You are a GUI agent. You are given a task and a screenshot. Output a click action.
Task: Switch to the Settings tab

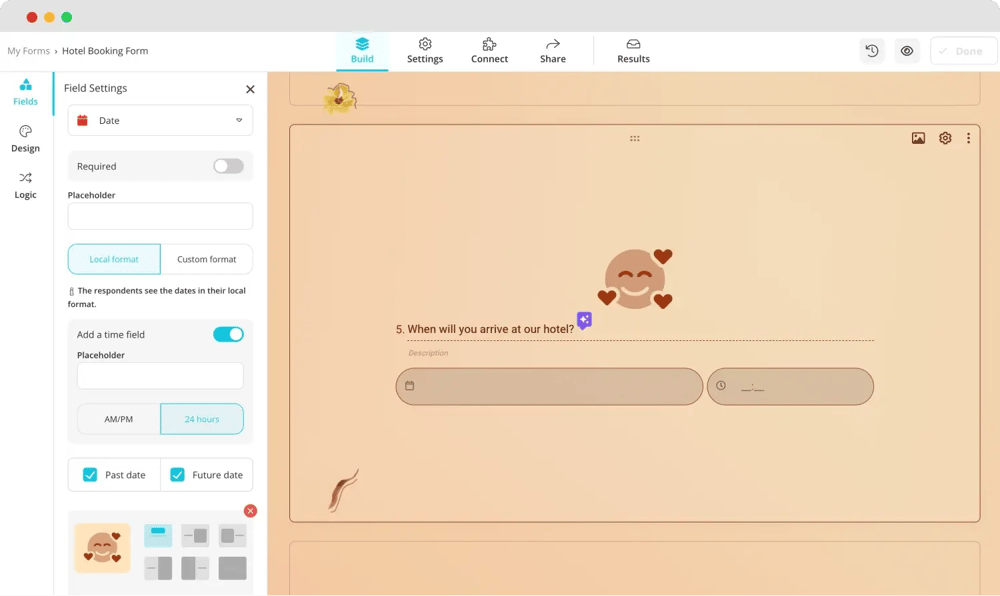(425, 51)
